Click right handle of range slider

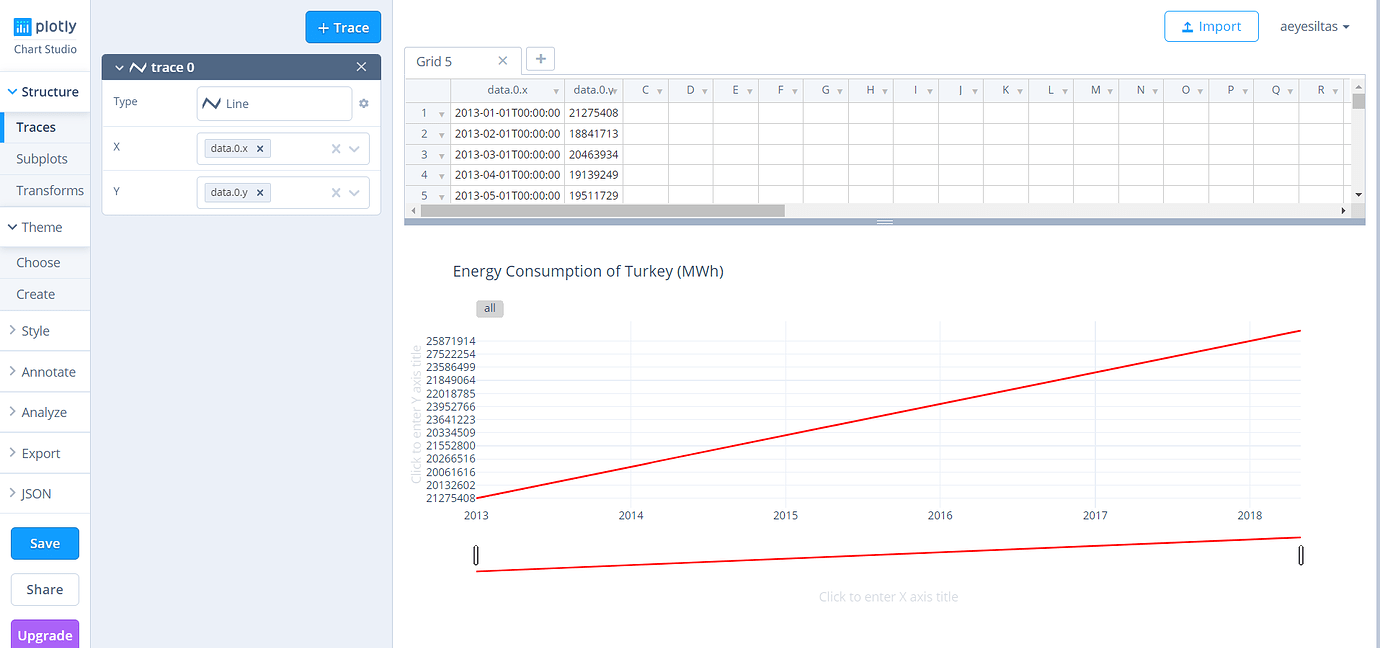tap(1301, 555)
